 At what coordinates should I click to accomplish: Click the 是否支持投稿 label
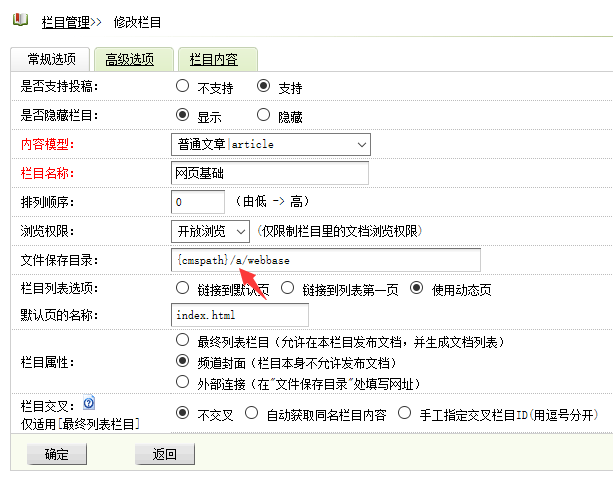[x=59, y=86]
